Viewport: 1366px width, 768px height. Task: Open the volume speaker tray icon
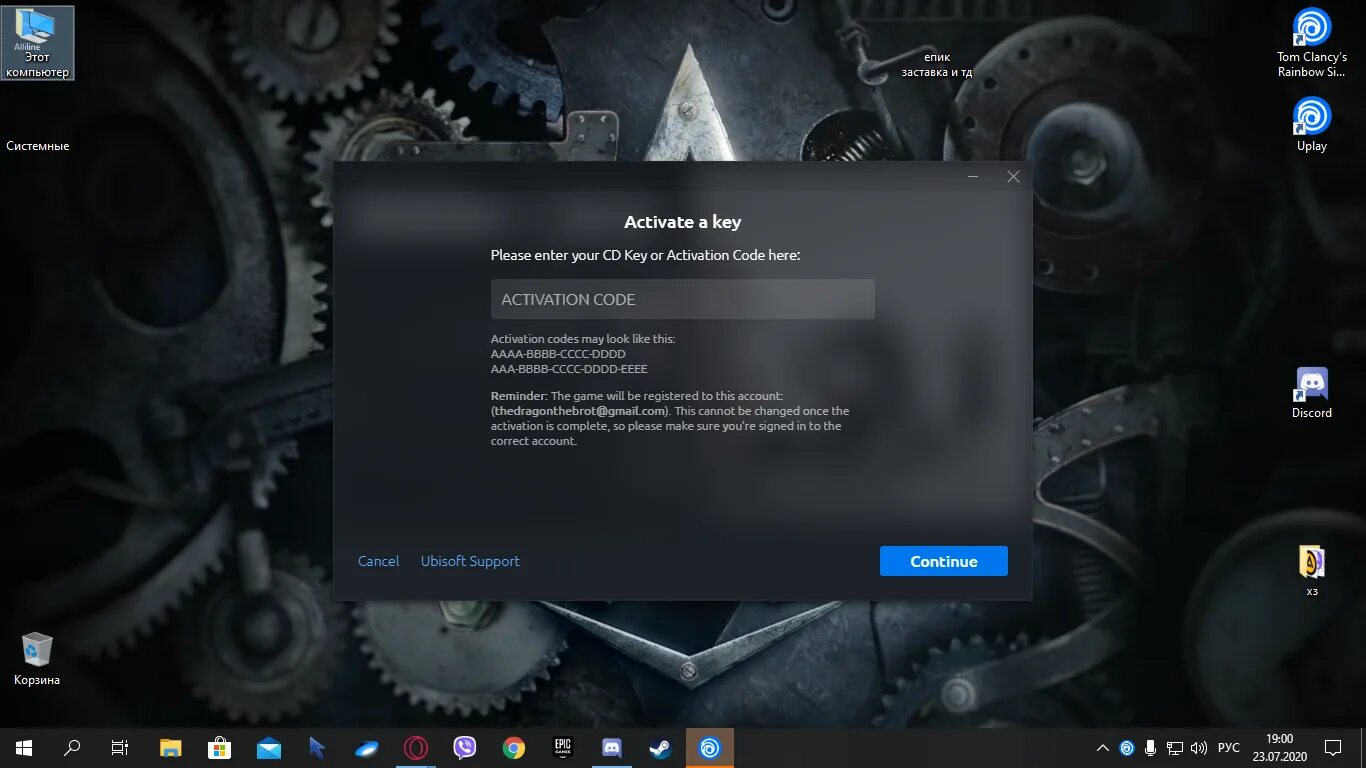[x=1199, y=748]
